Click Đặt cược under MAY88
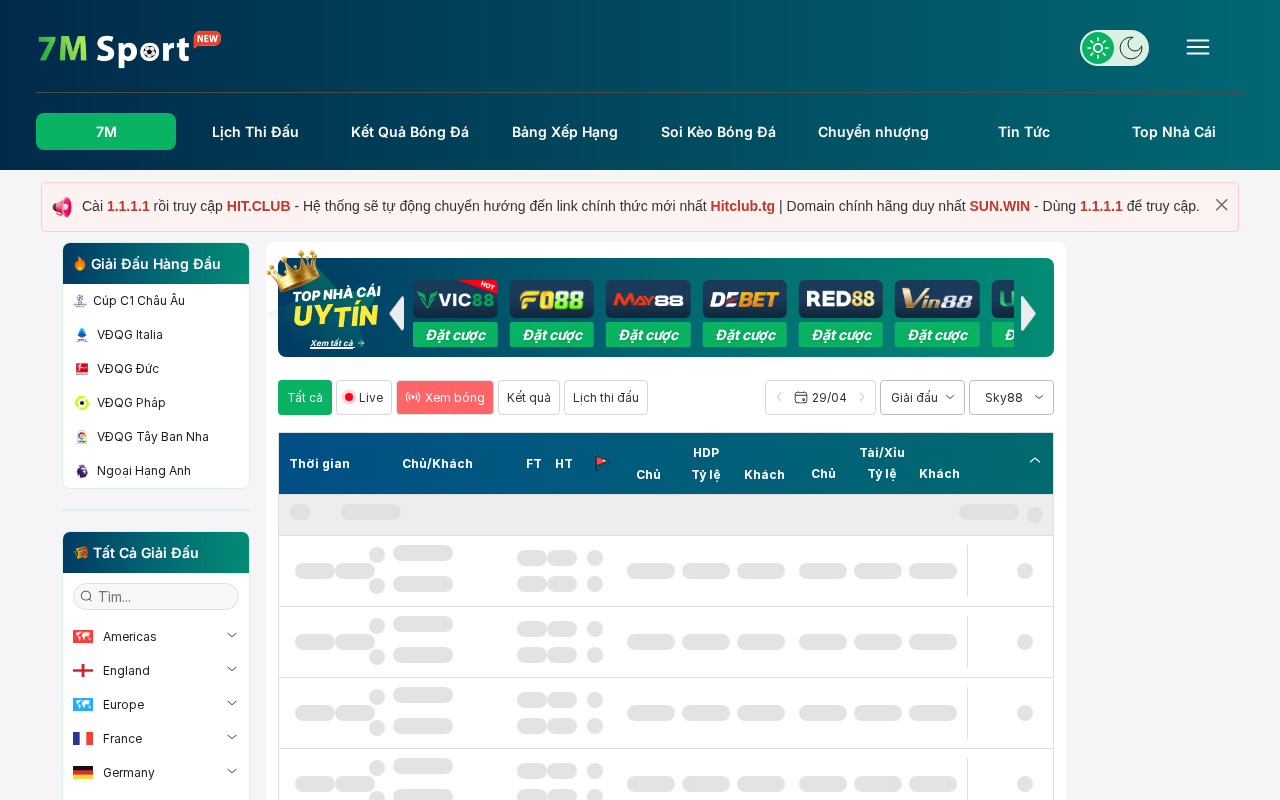 coord(648,335)
